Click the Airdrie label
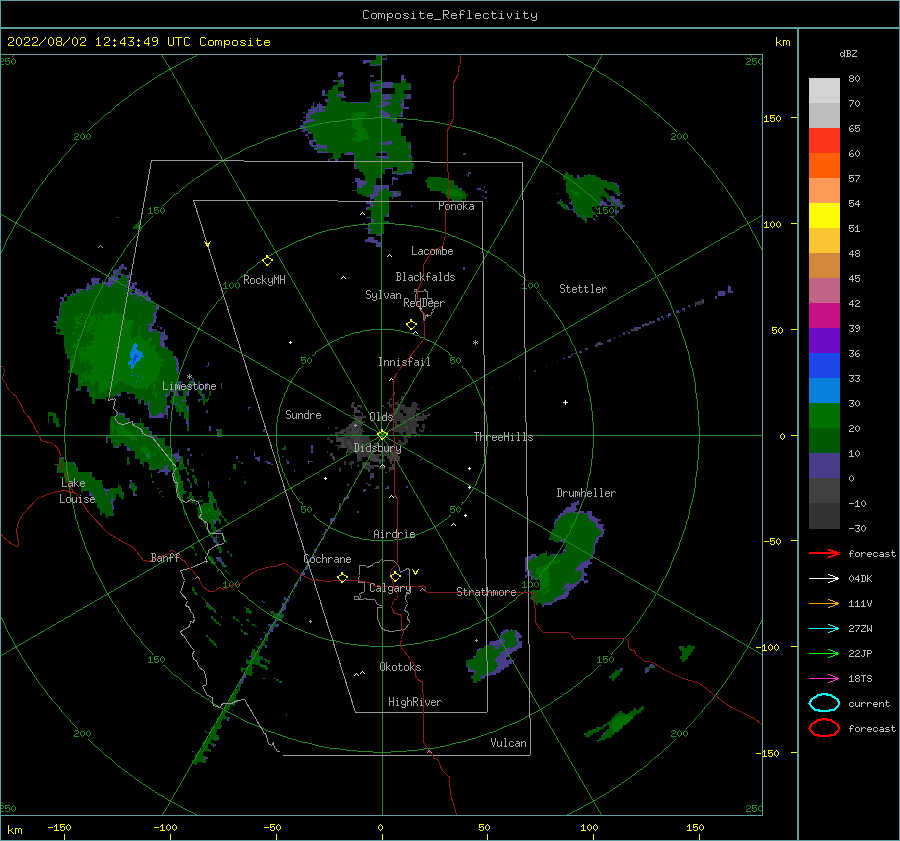The width and height of the screenshot is (900, 841). [394, 534]
